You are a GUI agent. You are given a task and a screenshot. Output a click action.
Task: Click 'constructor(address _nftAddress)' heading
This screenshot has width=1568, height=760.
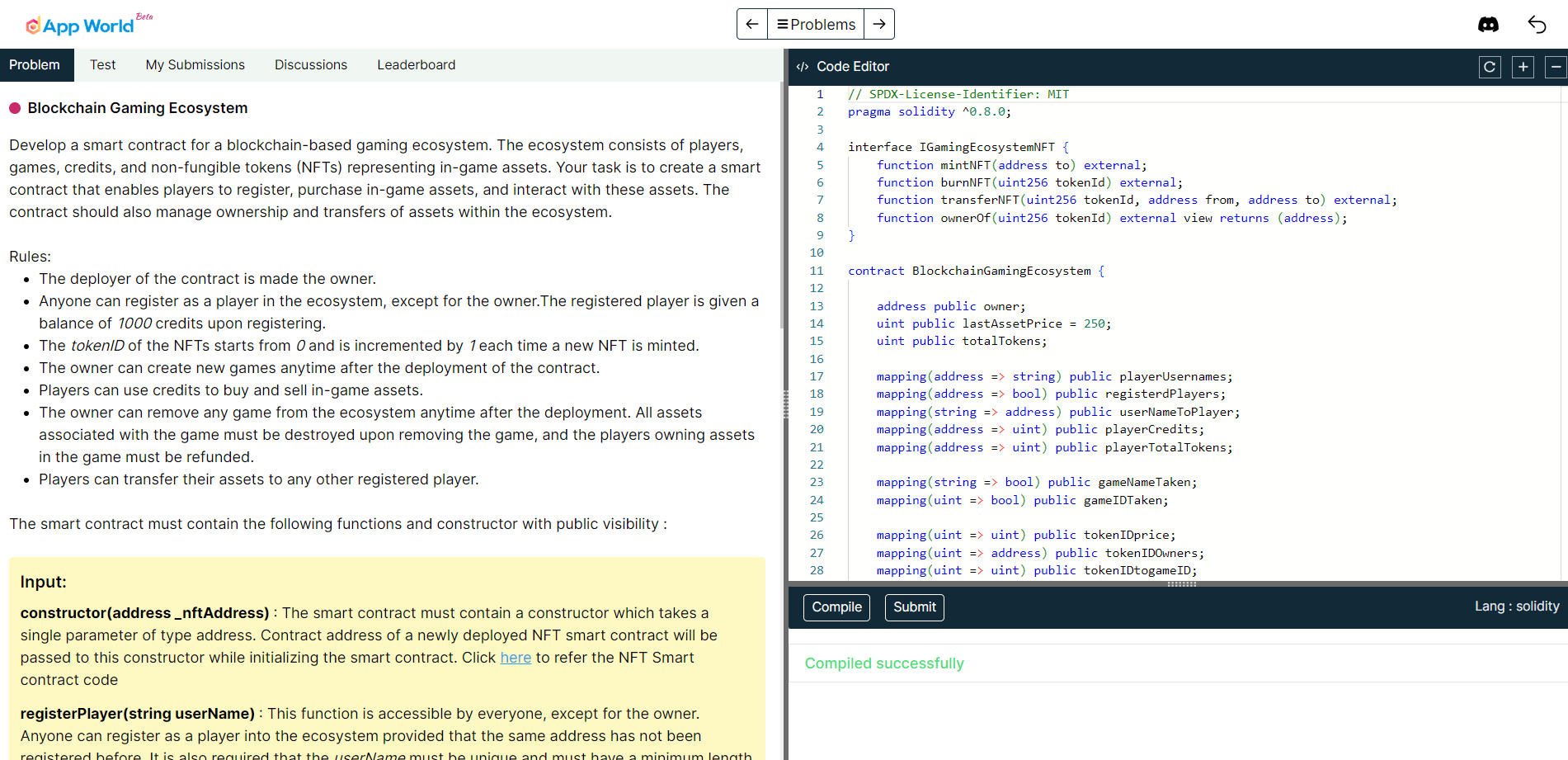click(144, 613)
